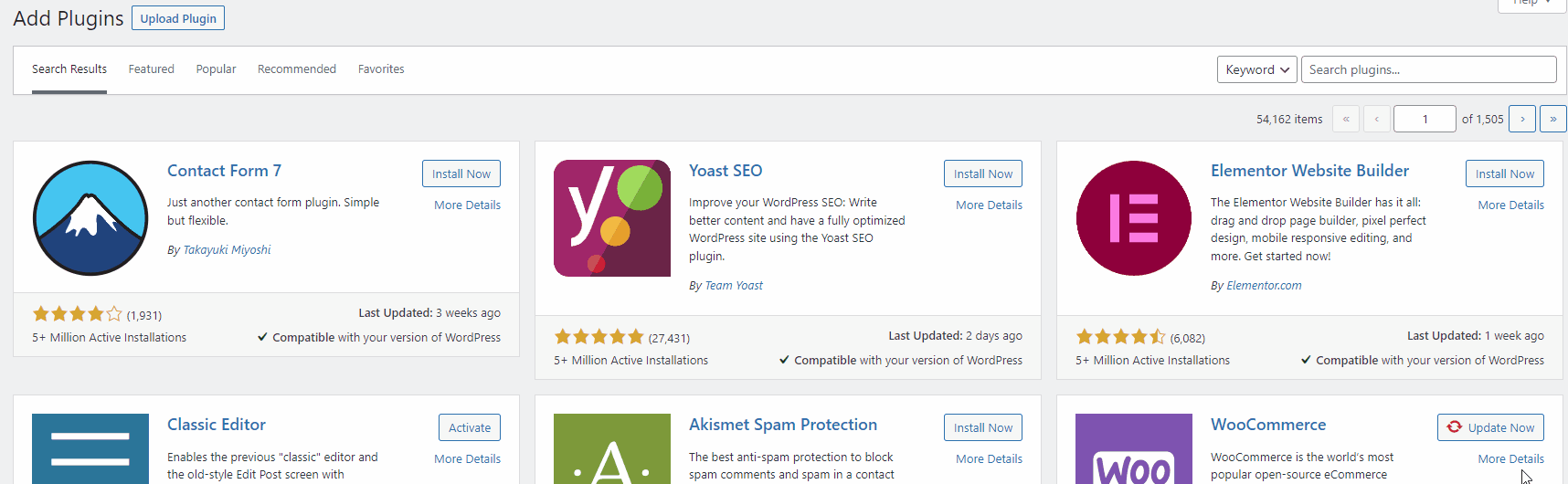Image resolution: width=1568 pixels, height=484 pixels.
Task: Click the Classic Editor plugin icon
Action: tap(90, 448)
